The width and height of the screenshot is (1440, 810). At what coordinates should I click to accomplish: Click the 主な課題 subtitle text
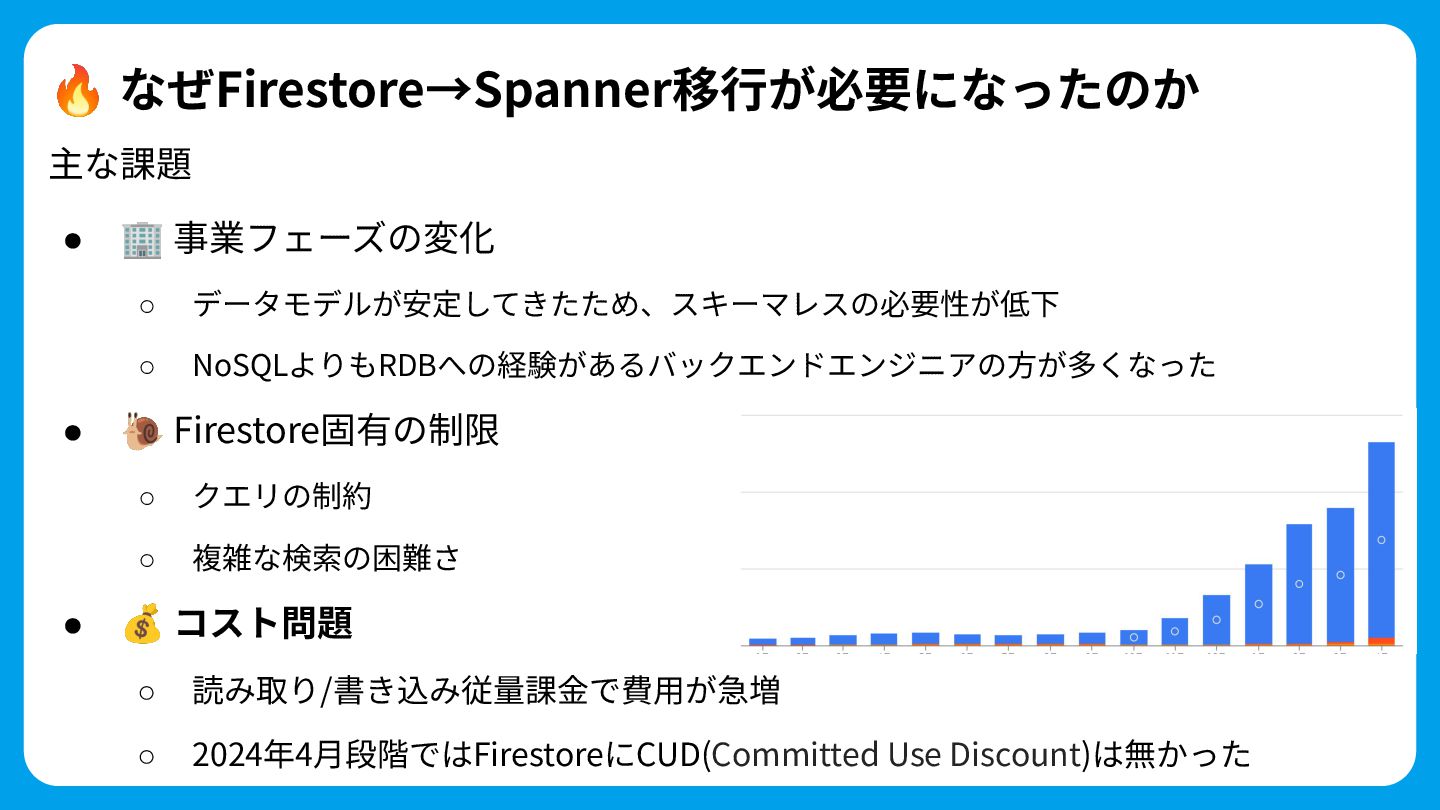120,164
